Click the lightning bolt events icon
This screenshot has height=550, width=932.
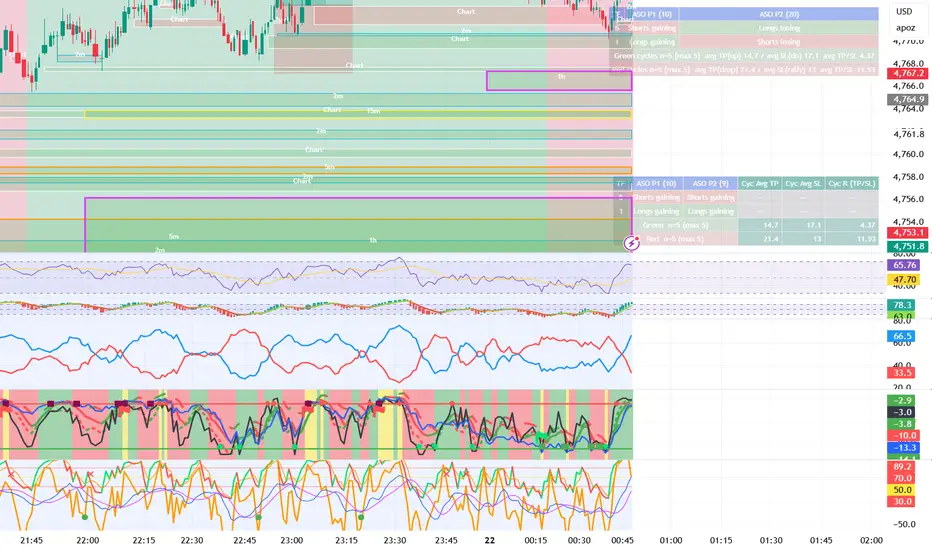tap(631, 243)
